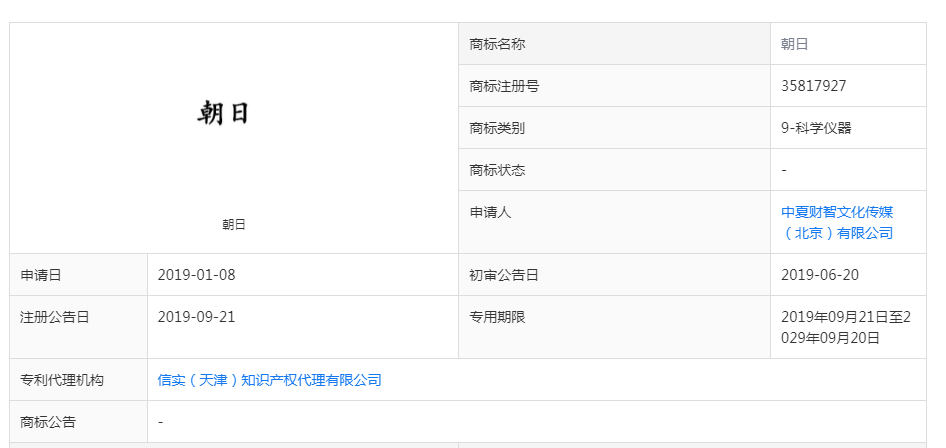
Task: Click the 商标注册号 label cell
Action: pos(614,86)
